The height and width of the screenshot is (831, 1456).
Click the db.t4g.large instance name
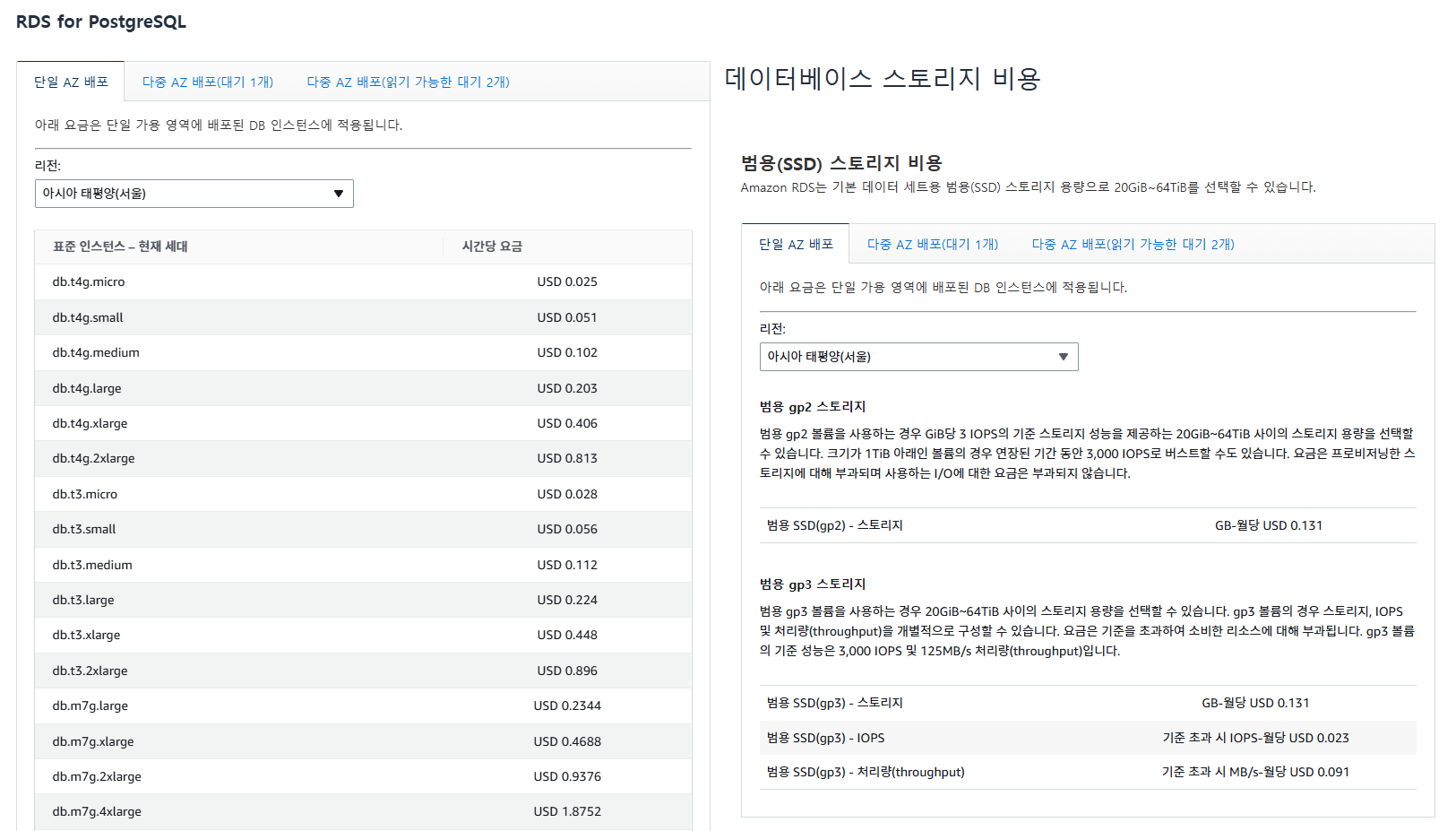(x=87, y=388)
